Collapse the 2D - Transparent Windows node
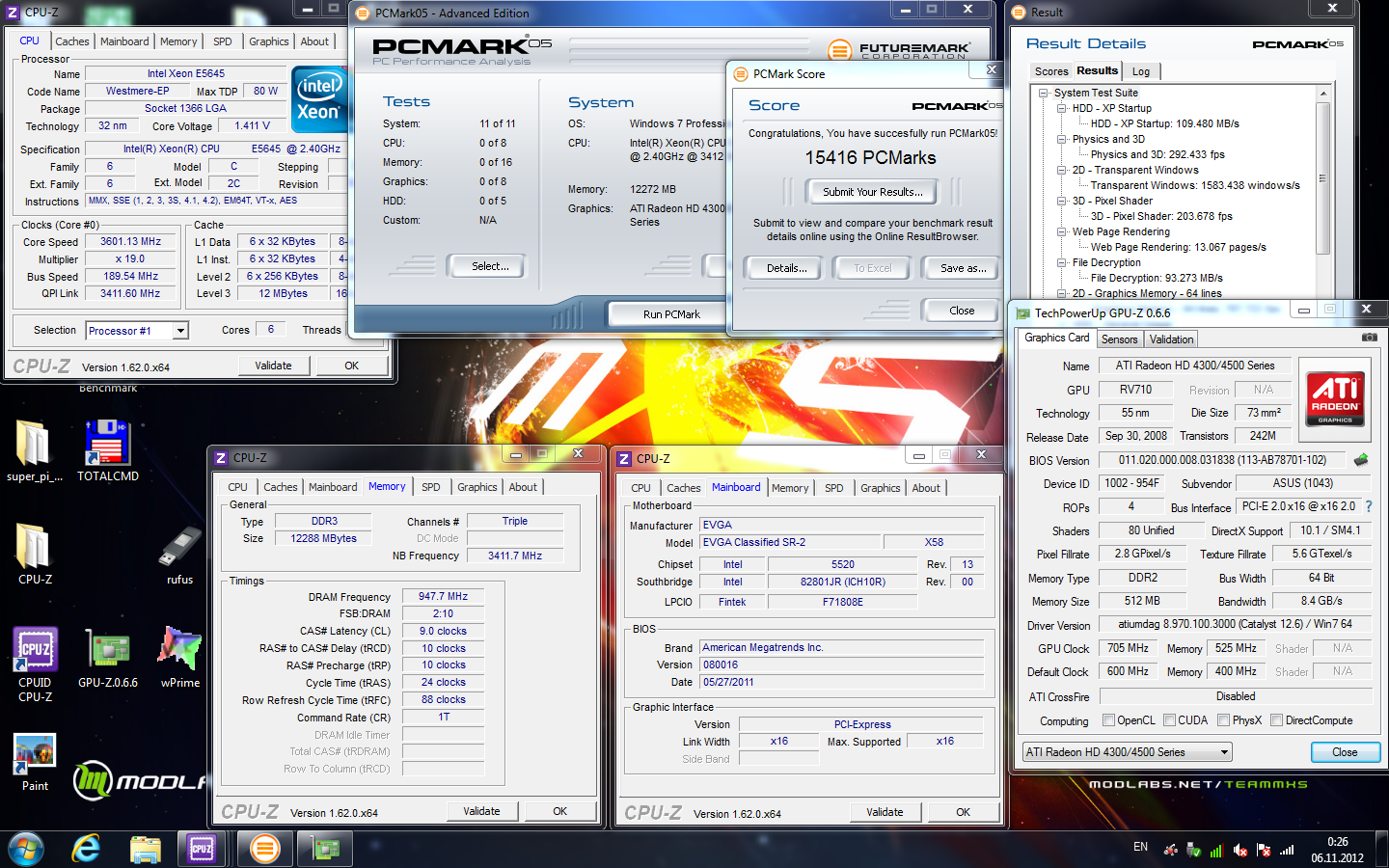 tap(1062, 171)
